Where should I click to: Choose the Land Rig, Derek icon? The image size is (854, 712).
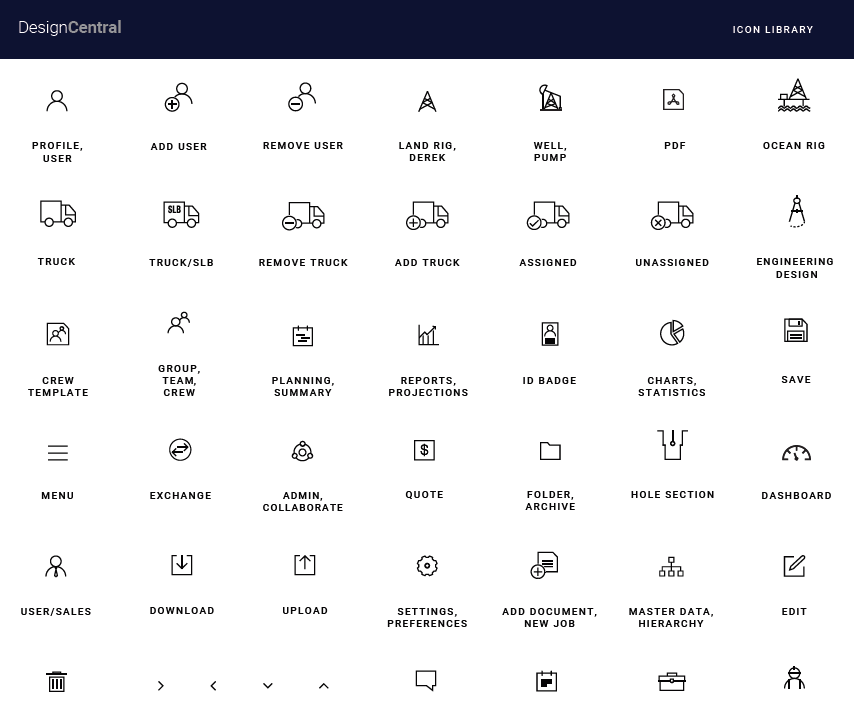[427, 101]
